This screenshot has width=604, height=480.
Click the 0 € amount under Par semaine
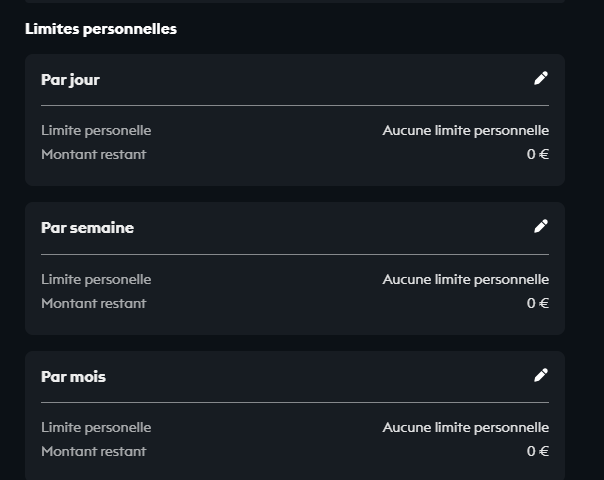tap(538, 303)
